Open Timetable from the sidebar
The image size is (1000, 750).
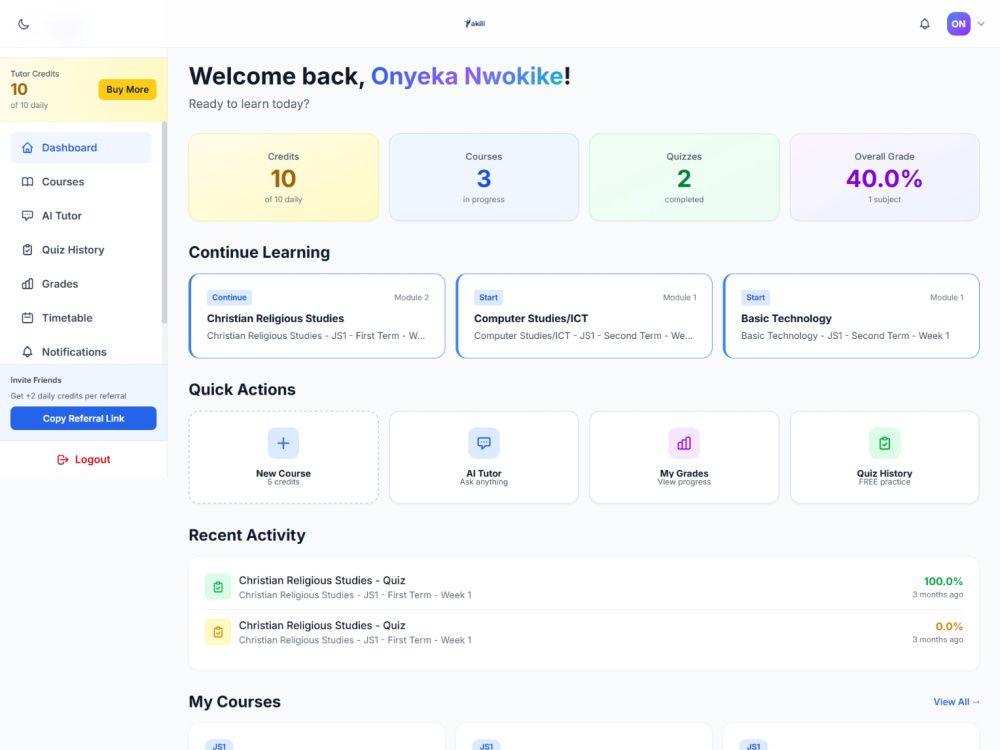[x=81, y=318]
